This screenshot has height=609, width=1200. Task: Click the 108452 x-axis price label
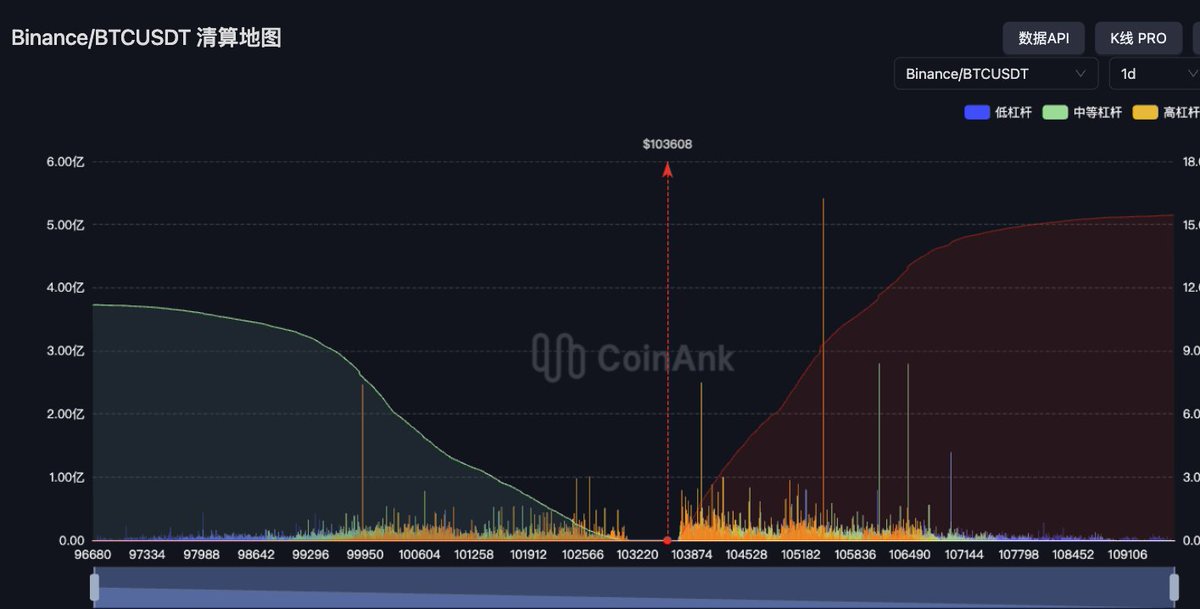pos(1073,555)
